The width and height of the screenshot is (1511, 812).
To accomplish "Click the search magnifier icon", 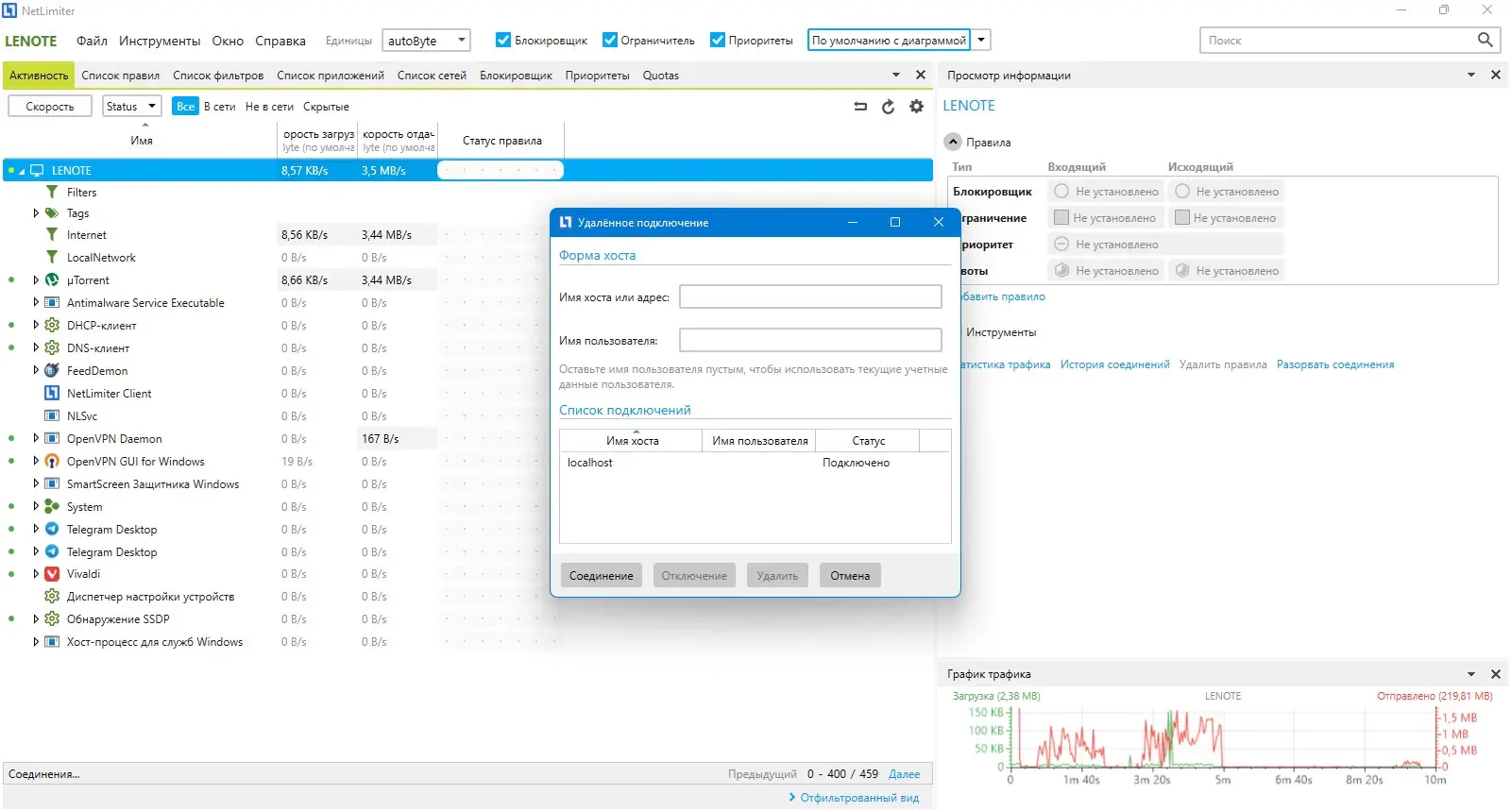I will (x=1485, y=40).
